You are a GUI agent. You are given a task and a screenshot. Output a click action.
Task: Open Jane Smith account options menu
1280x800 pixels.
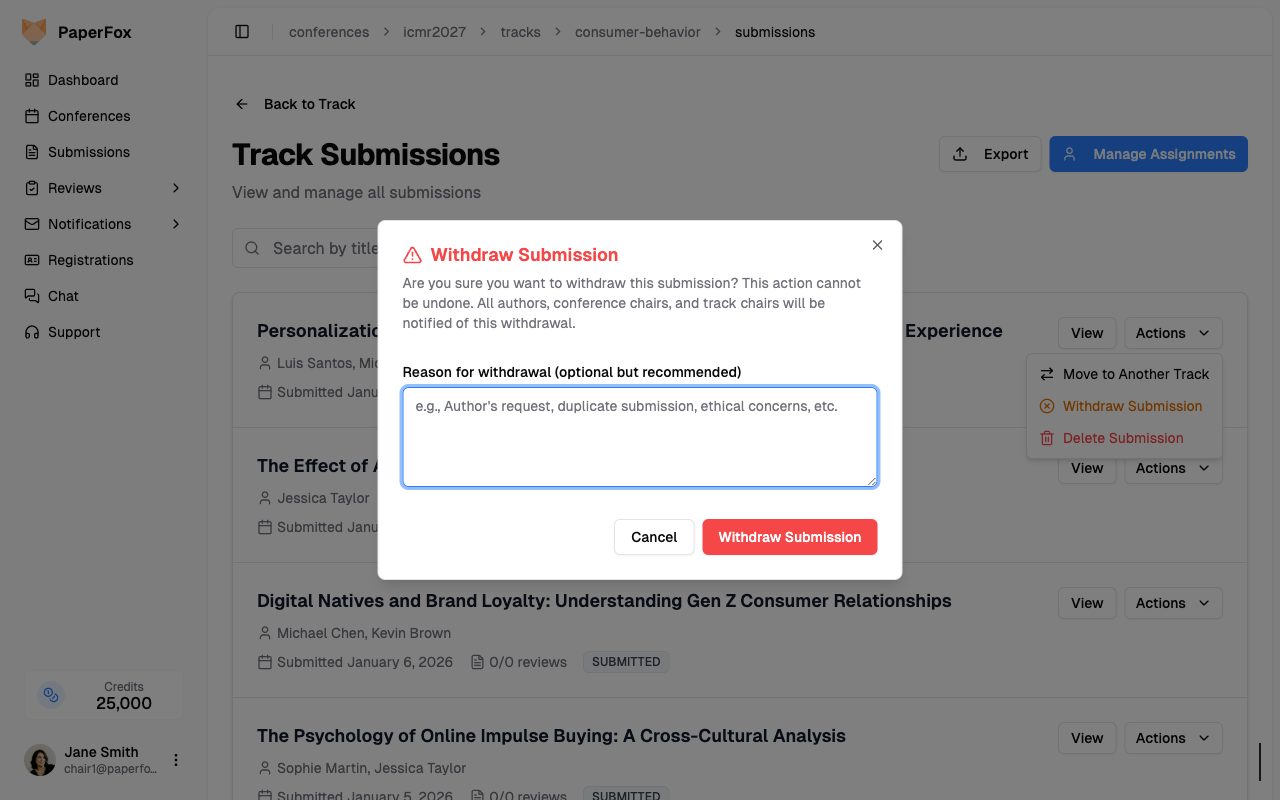pos(176,760)
